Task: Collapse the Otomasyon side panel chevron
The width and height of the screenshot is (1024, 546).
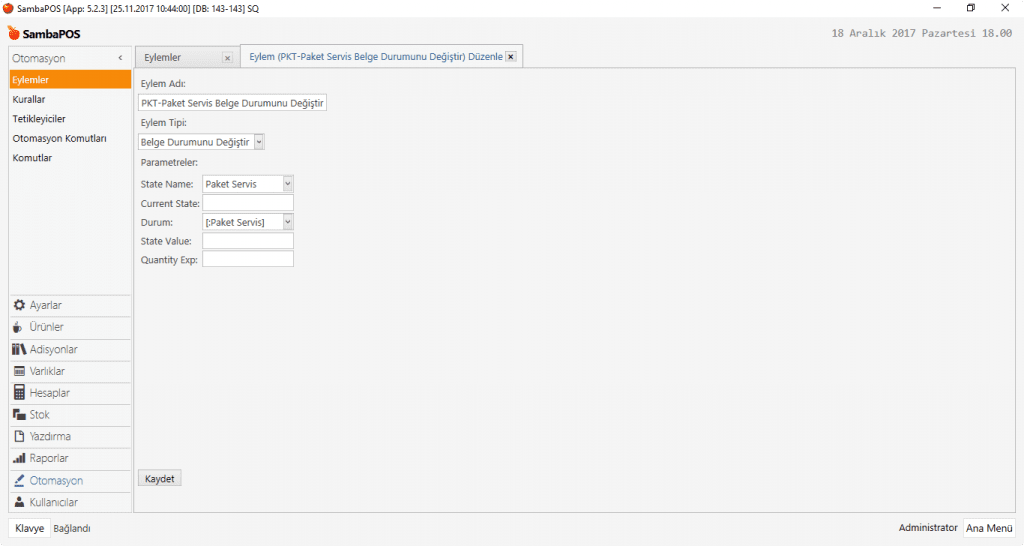Action: [x=120, y=59]
